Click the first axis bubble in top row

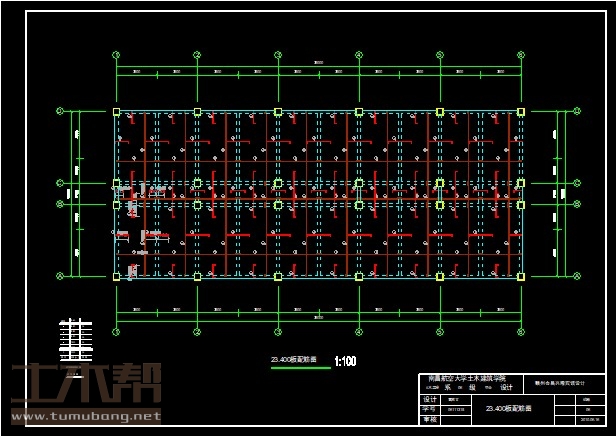(x=117, y=55)
